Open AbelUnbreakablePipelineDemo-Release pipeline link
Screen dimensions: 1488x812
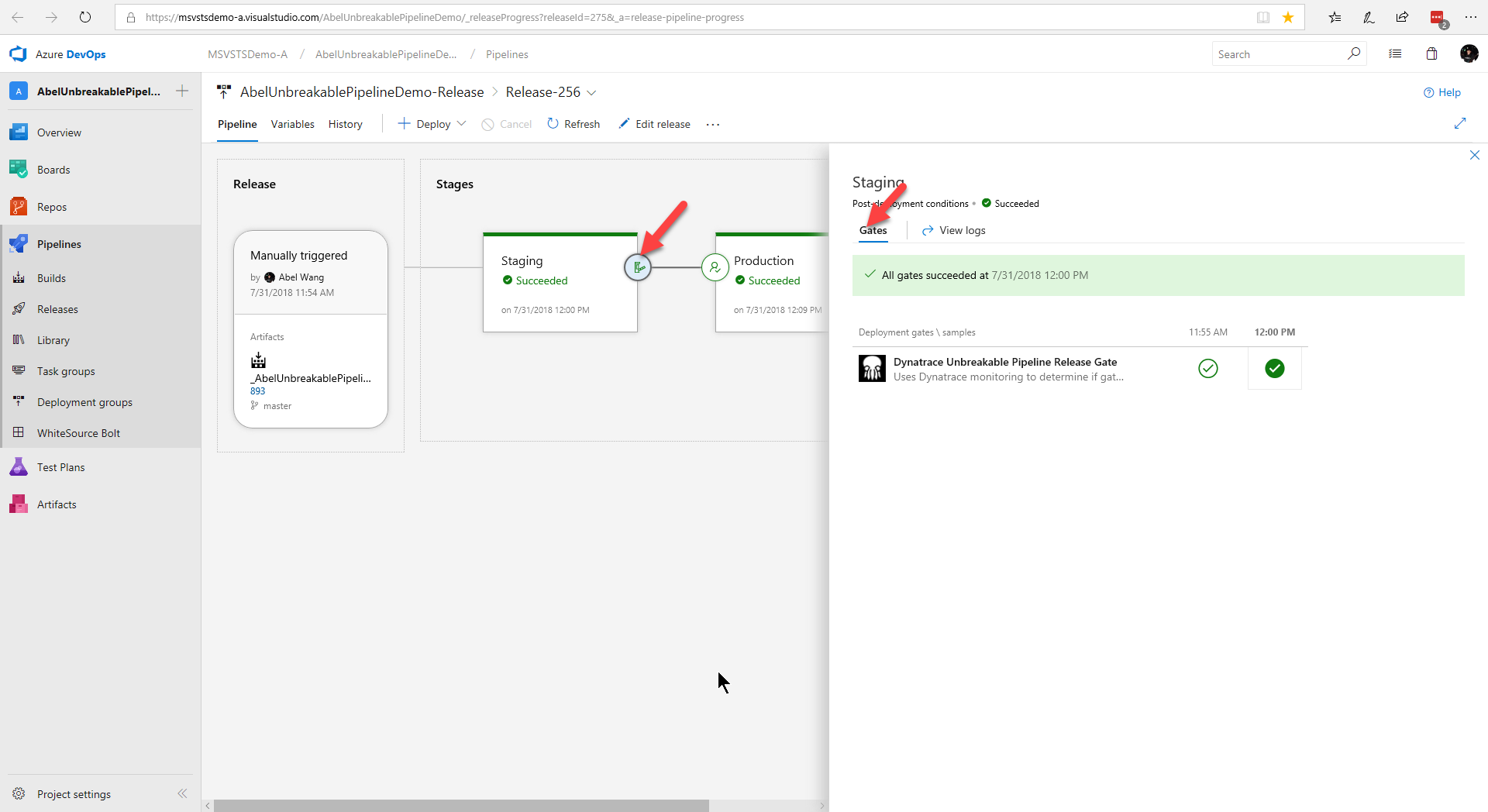[x=362, y=92]
